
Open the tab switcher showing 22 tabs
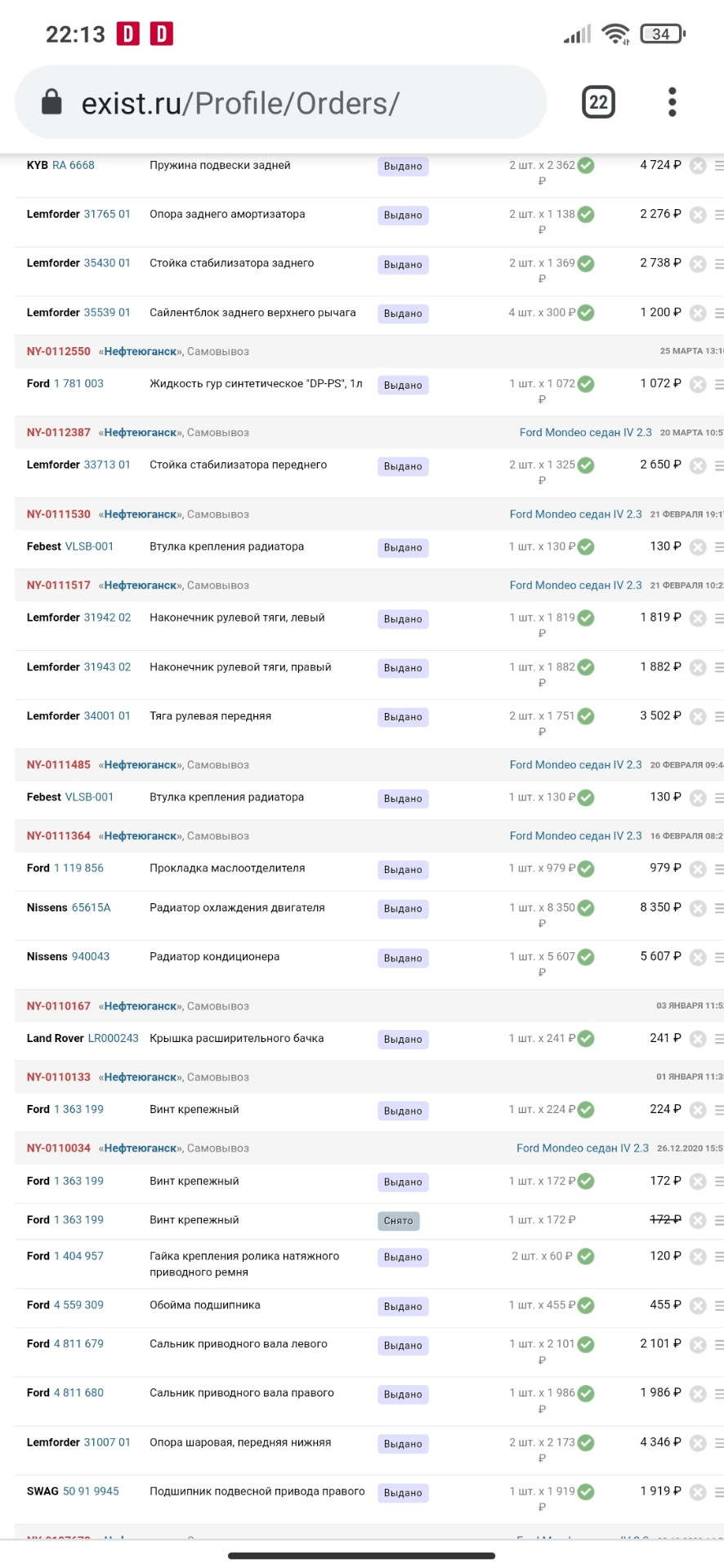tap(598, 102)
